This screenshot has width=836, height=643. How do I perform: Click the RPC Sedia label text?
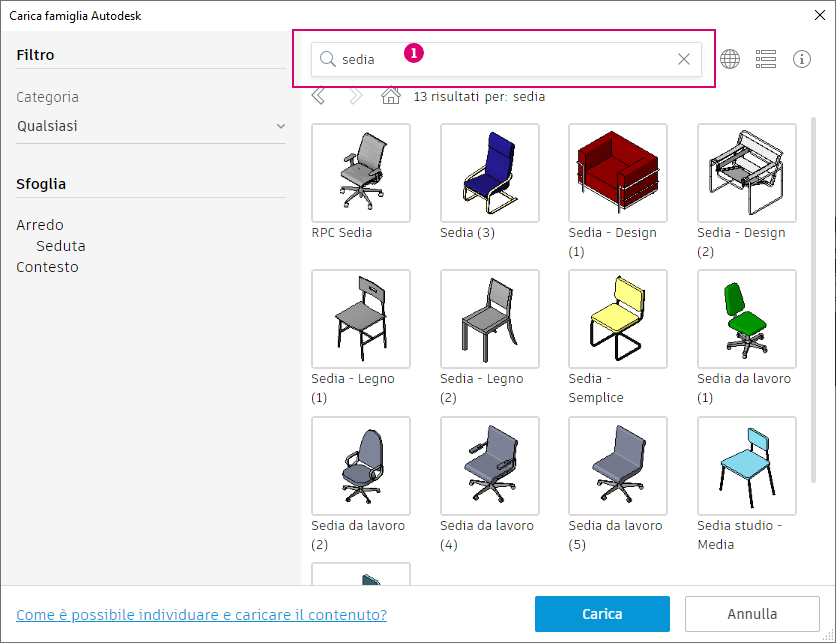tap(342, 233)
